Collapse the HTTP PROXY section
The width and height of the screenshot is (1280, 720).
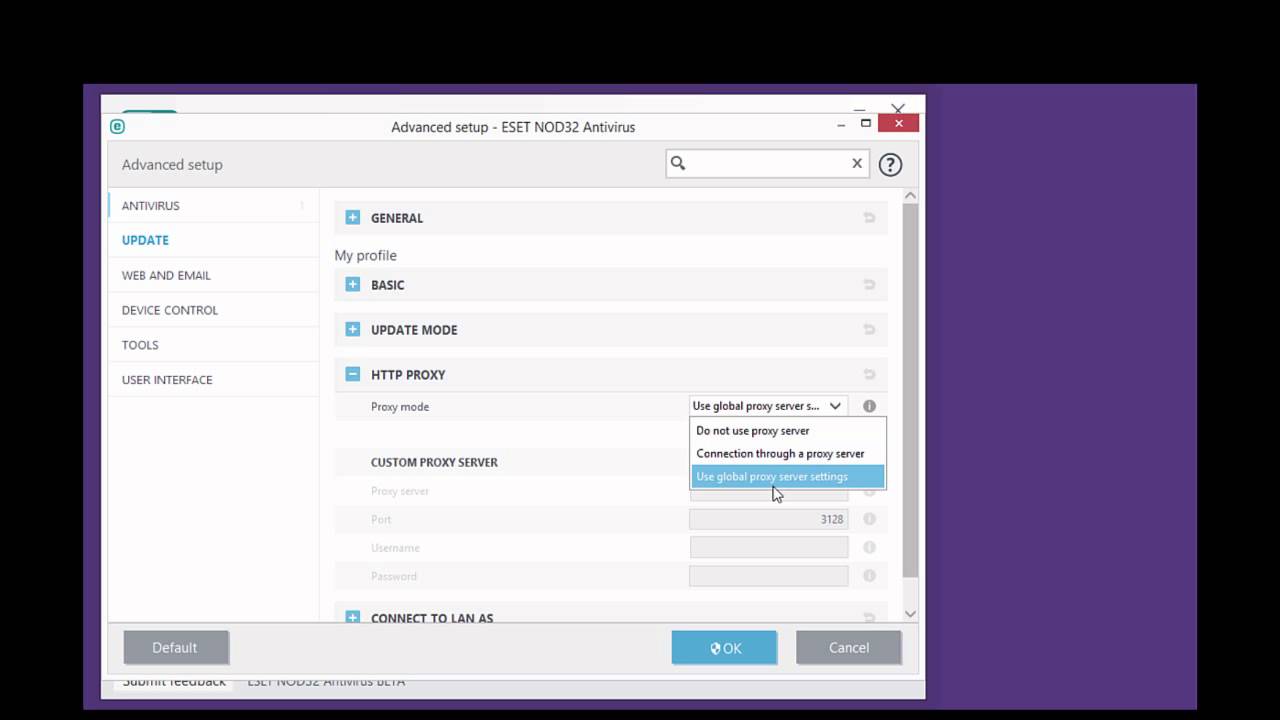pyautogui.click(x=352, y=374)
